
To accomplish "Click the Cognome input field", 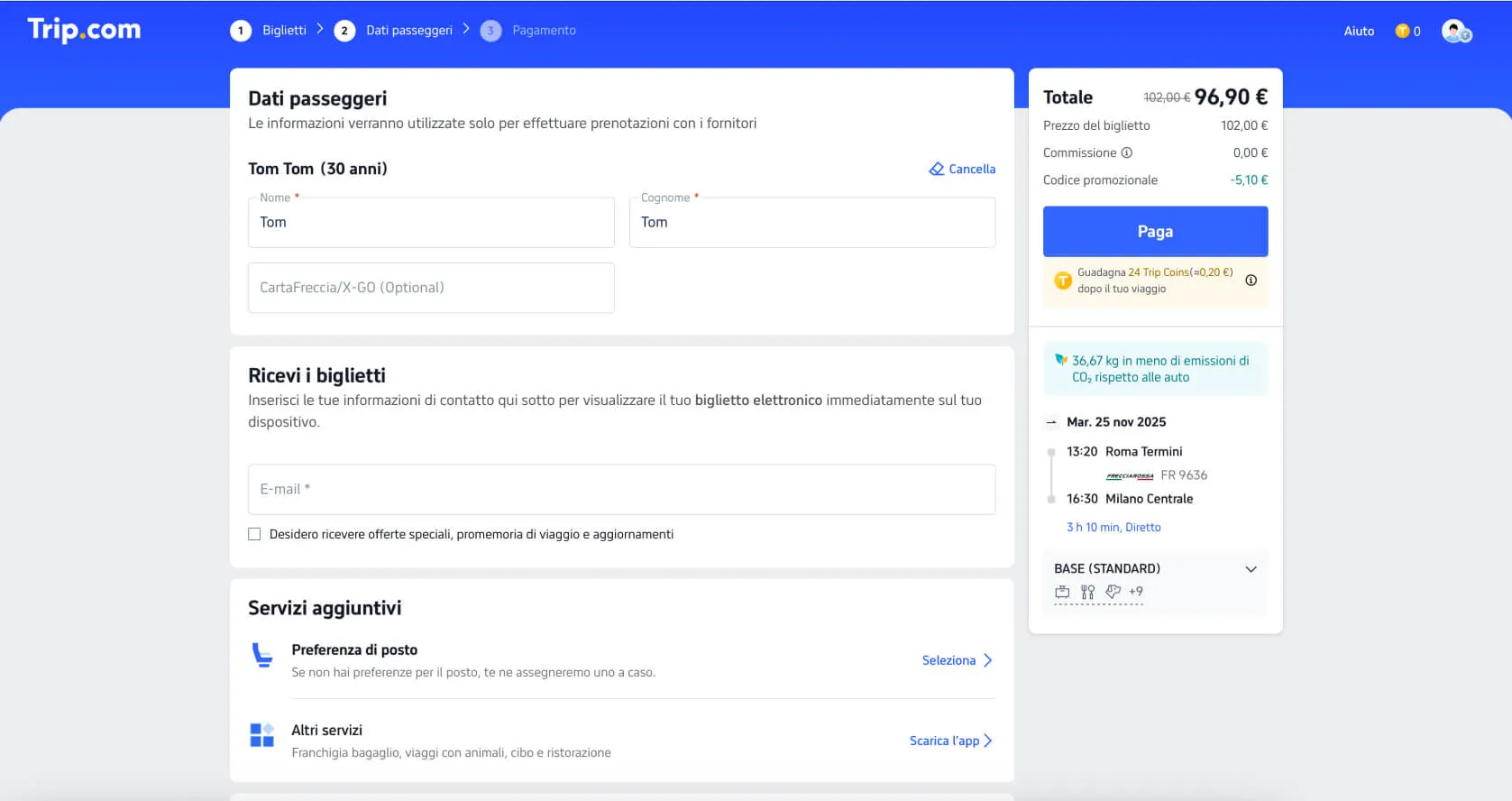I will (x=812, y=223).
